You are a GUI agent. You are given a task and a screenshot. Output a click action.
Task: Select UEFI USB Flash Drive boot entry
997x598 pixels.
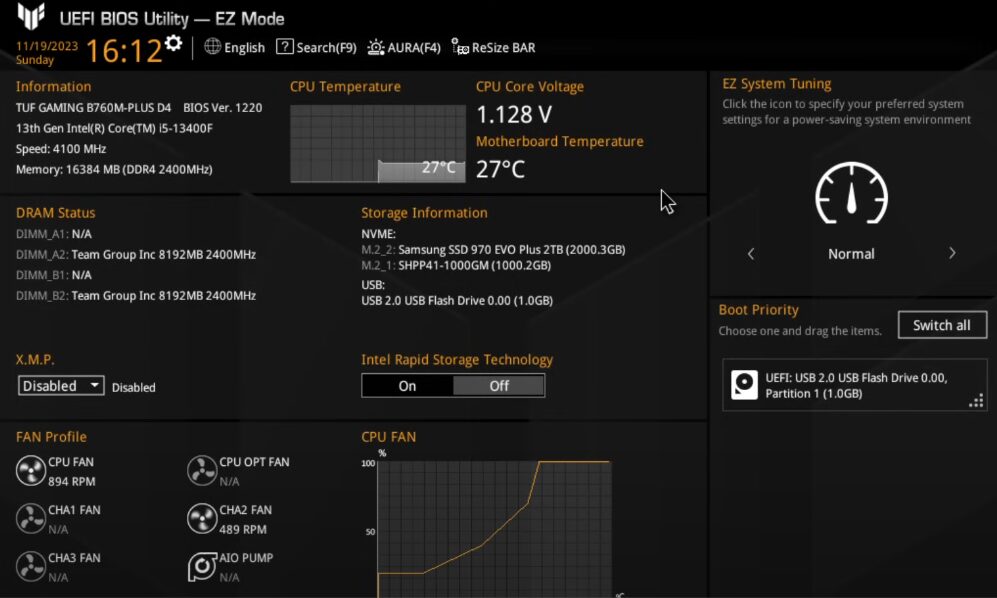[x=854, y=386]
